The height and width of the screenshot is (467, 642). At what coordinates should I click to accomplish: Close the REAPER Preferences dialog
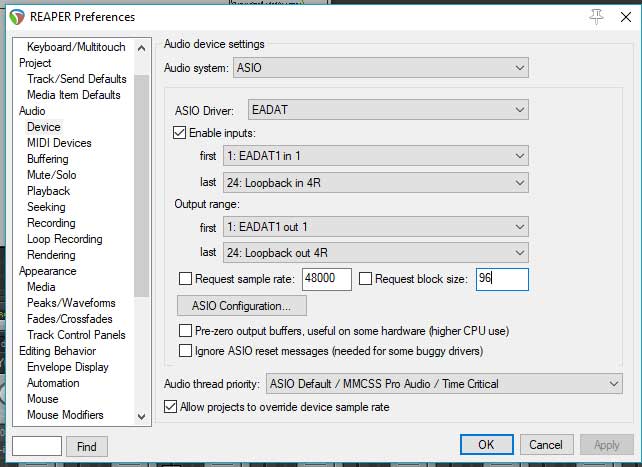click(x=626, y=17)
